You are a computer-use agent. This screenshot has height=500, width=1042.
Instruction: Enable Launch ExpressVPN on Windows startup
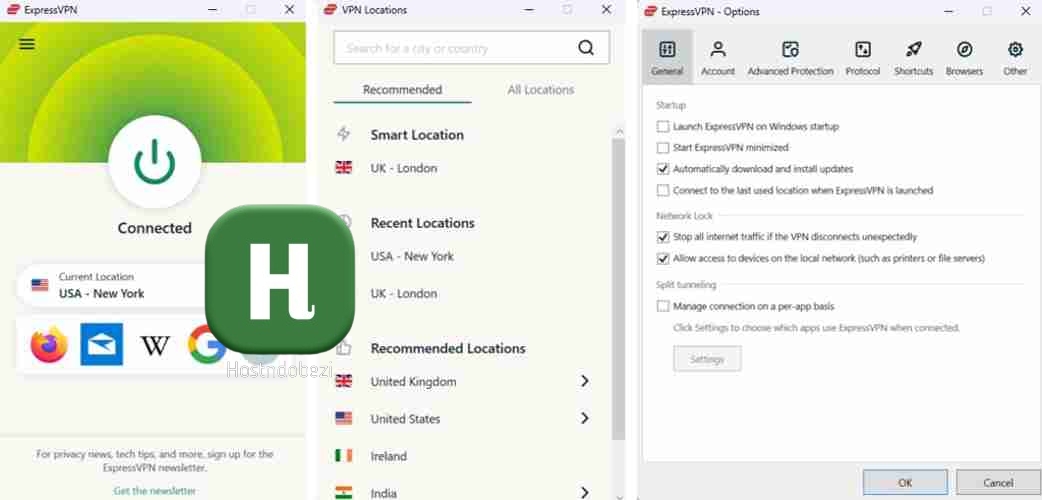click(663, 127)
